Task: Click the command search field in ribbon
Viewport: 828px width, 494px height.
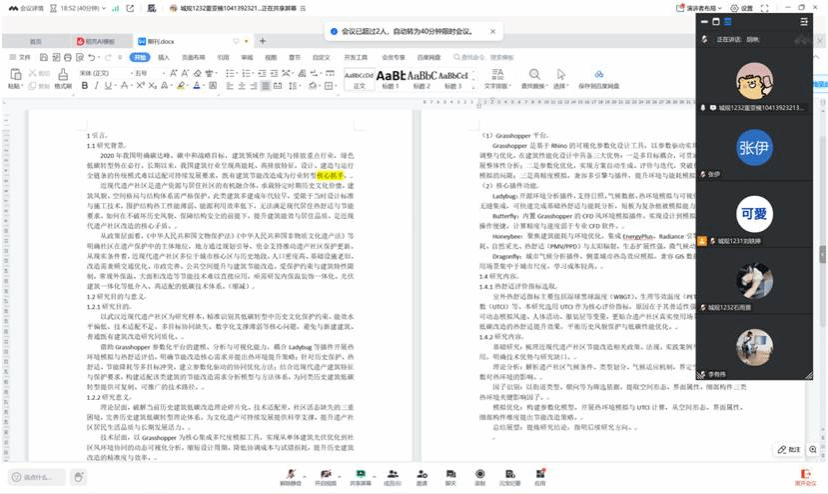Action: click(483, 57)
